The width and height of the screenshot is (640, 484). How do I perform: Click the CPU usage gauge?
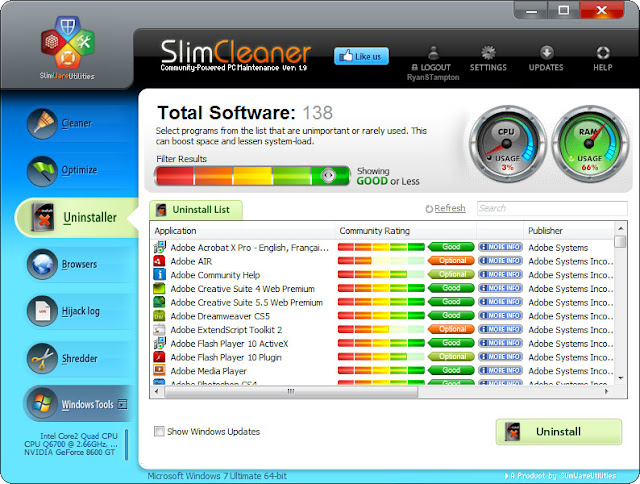tap(507, 144)
